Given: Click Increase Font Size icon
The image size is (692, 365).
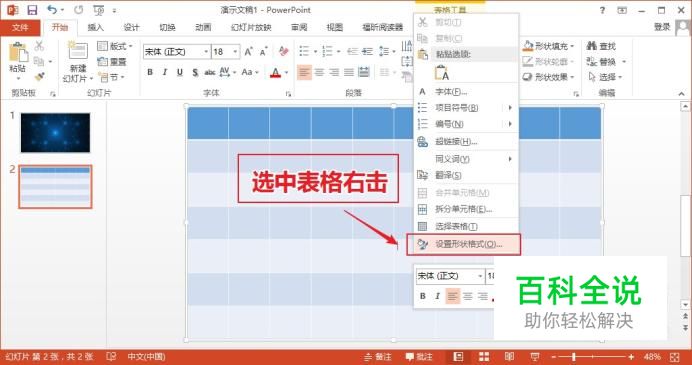Looking at the screenshot, I should 248,52.
